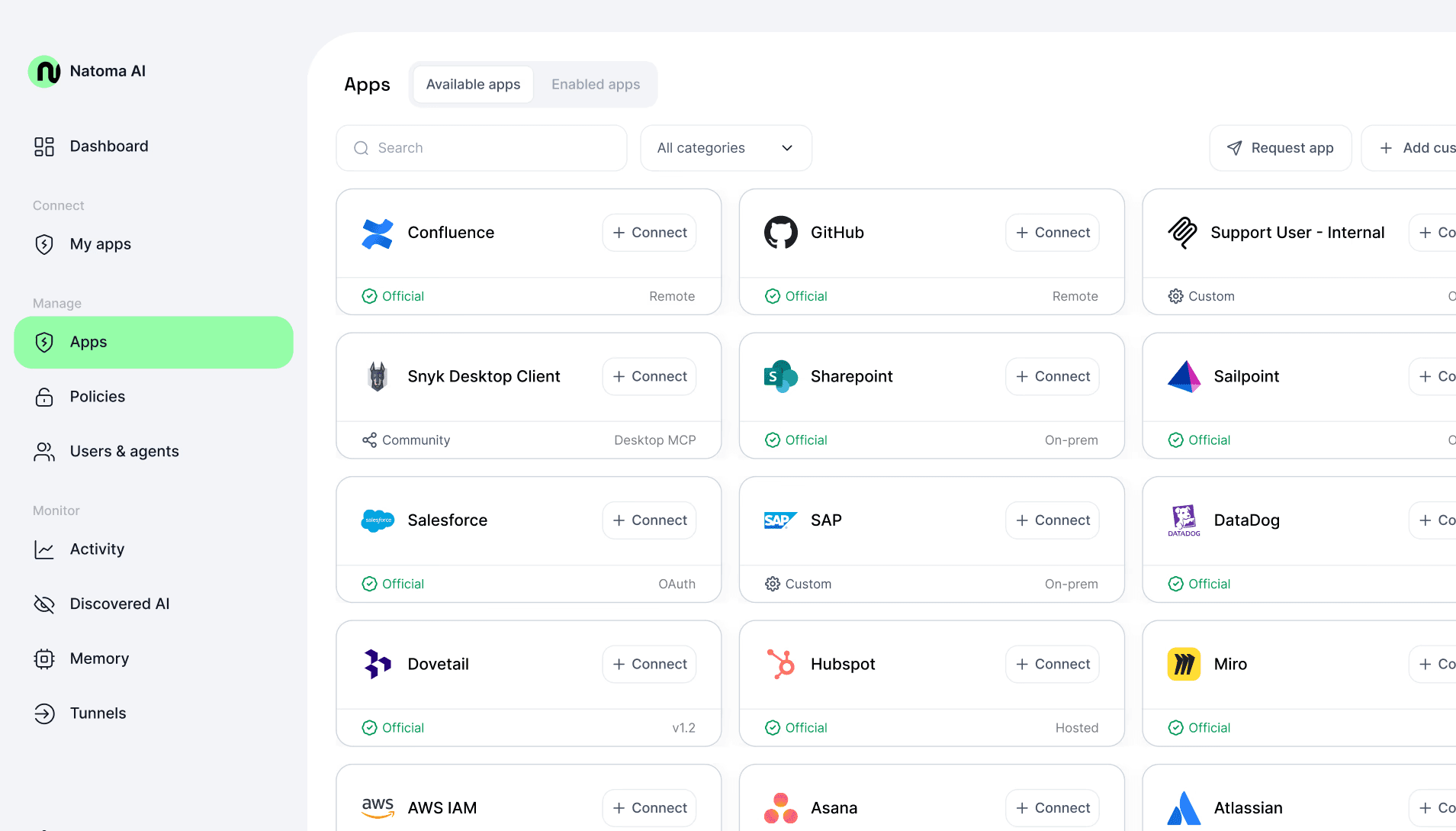
Task: Click the Natoma AI logo icon
Action: 44,72
